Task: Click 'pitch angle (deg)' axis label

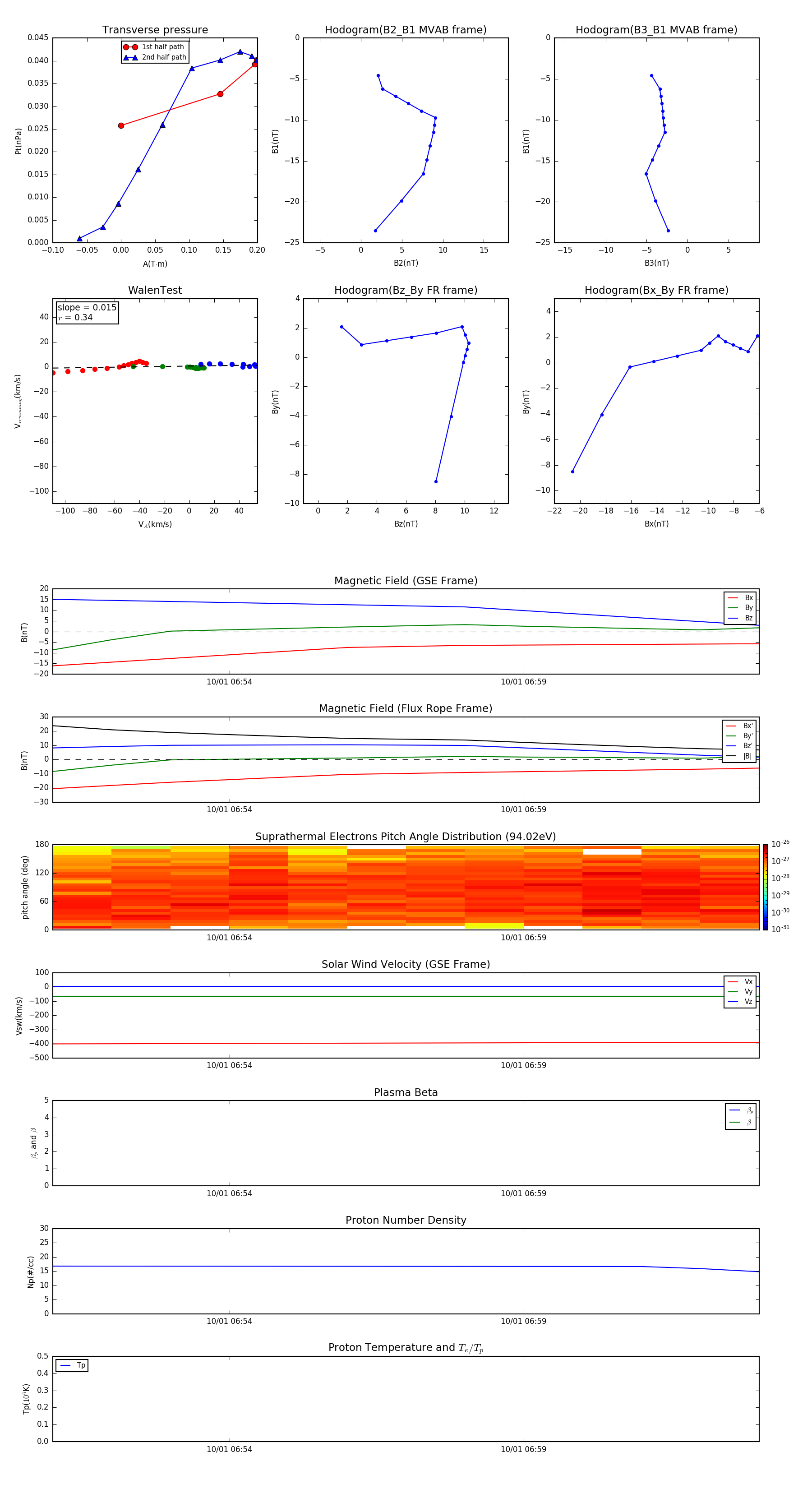Action: (x=25, y=887)
